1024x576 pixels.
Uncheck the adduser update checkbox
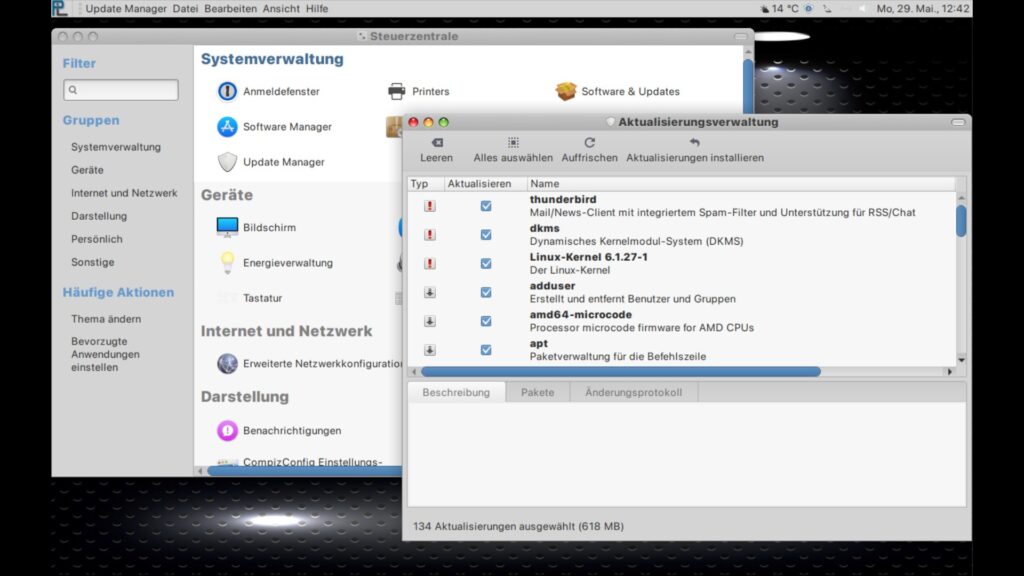(x=486, y=292)
